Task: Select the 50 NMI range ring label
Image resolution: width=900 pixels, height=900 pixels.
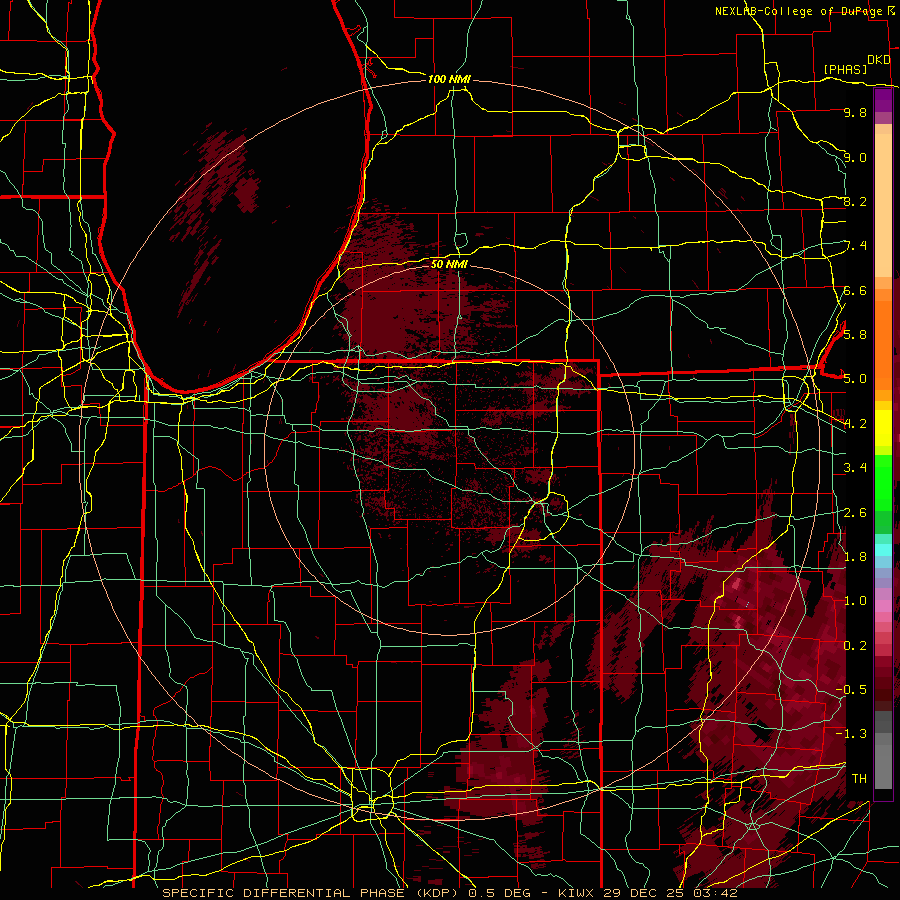Action: 449,264
